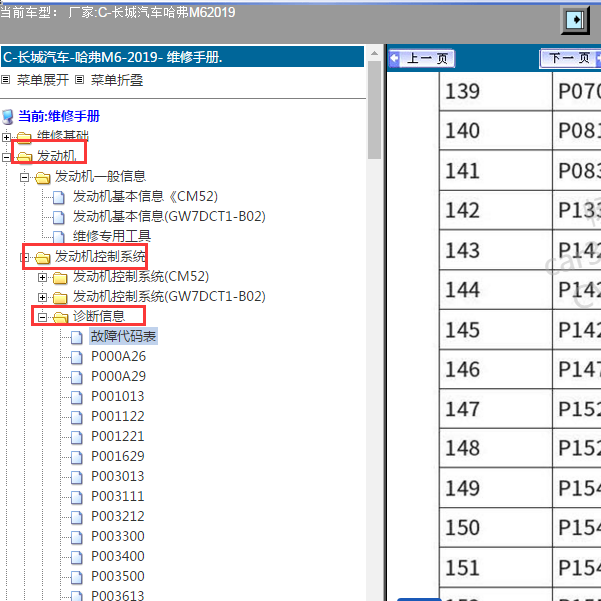
Task: Select 发动机一般信息 folder icon
Action: (43, 177)
